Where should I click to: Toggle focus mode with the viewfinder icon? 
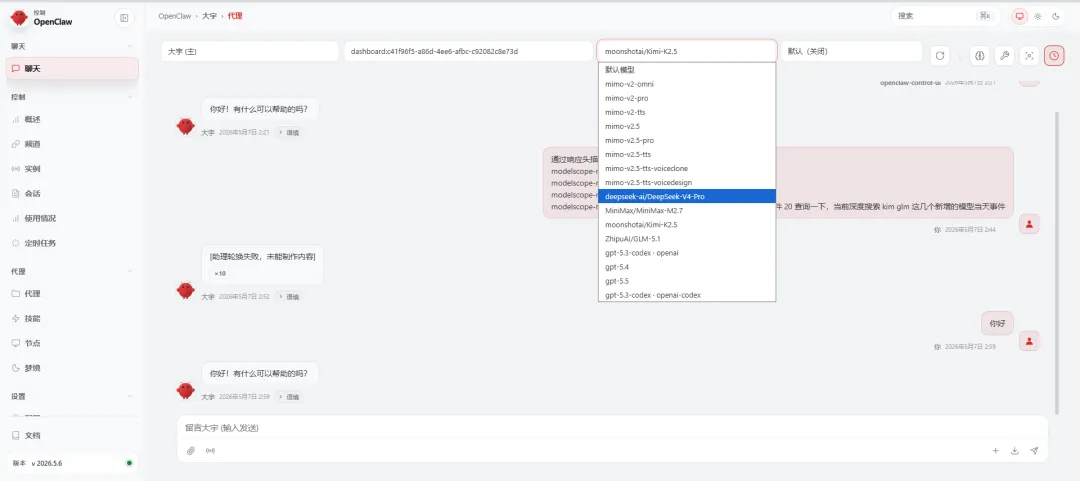[x=1030, y=56]
